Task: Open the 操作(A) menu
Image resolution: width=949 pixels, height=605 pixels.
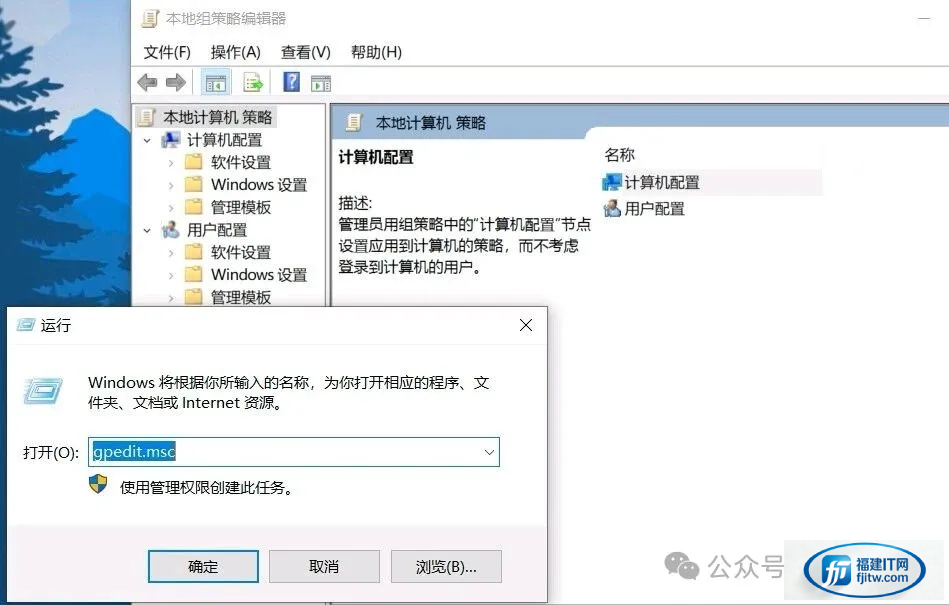Action: [235, 52]
